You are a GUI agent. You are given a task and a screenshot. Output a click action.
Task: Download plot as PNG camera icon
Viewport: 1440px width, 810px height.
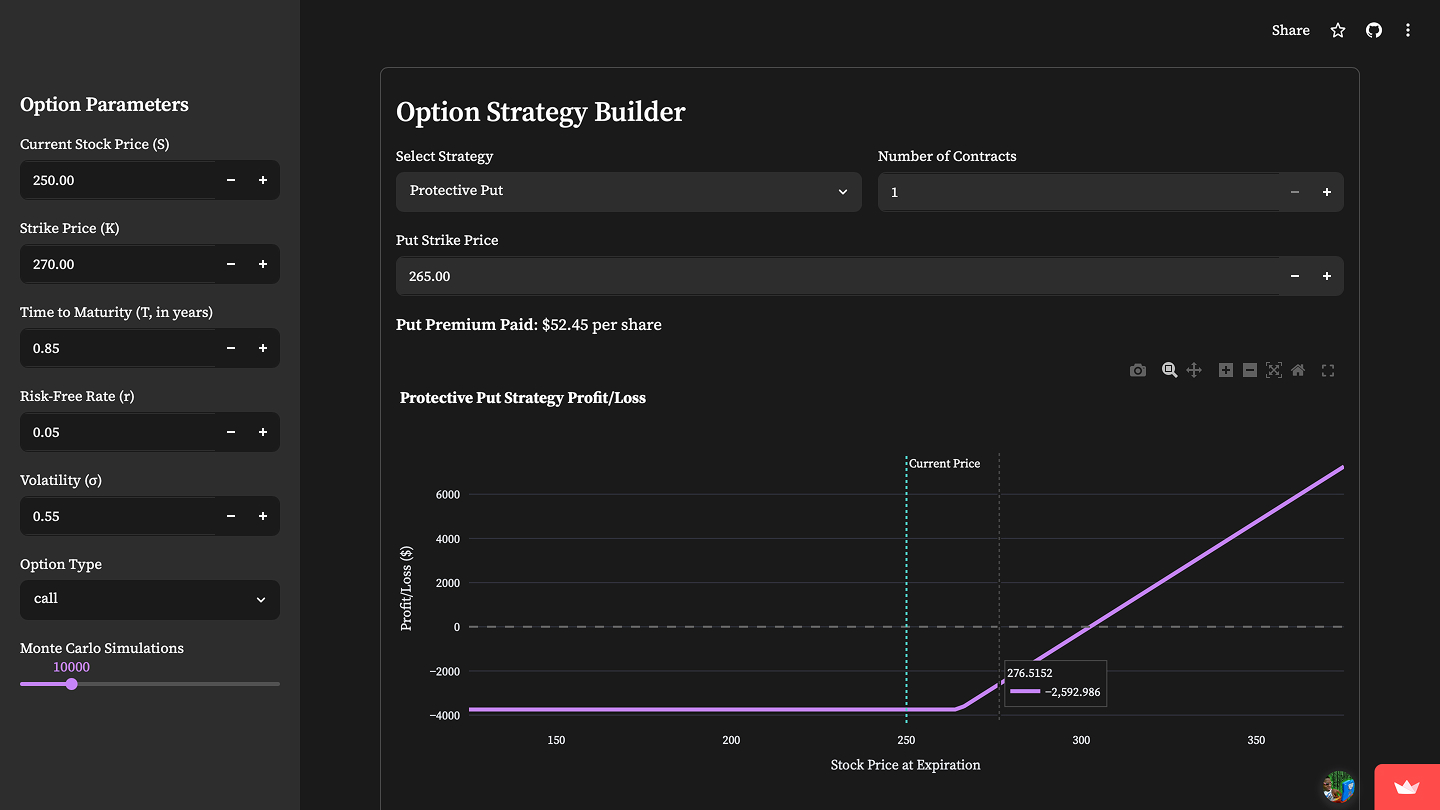(1138, 370)
